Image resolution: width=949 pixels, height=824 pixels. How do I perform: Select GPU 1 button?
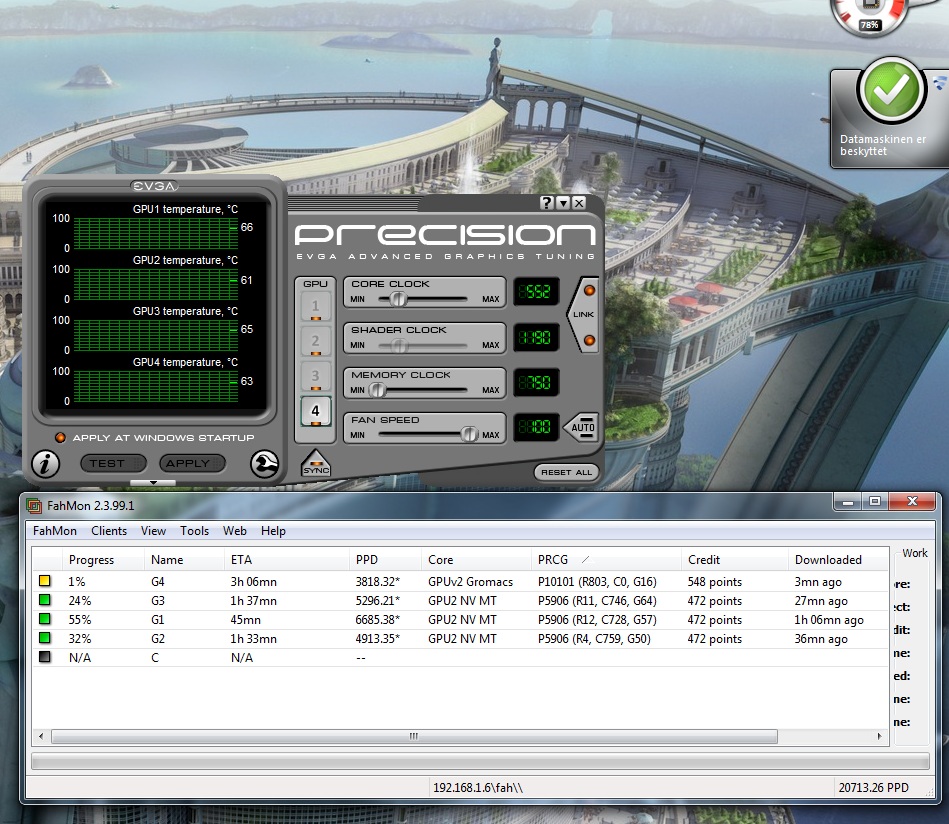315,306
